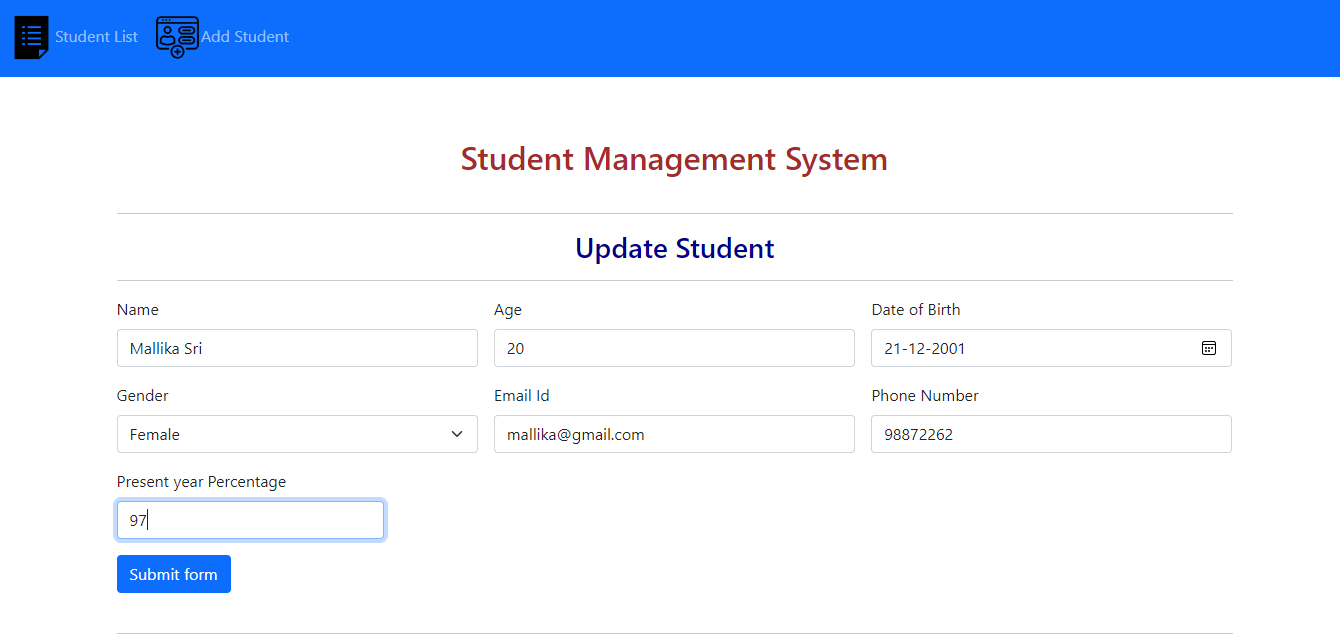1340x641 pixels.
Task: Click the Update Student heading
Action: 675,248
